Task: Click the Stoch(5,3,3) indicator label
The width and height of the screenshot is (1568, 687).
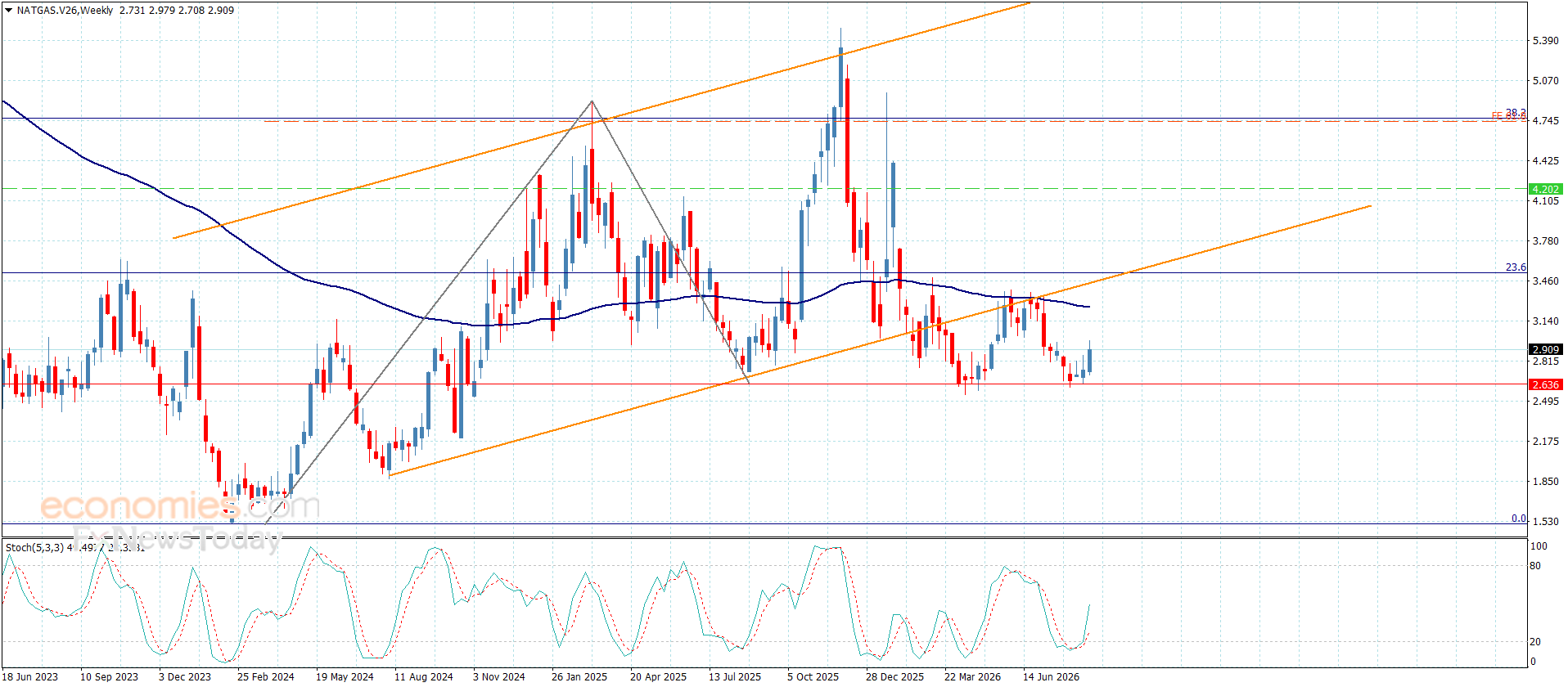Action: (34, 547)
